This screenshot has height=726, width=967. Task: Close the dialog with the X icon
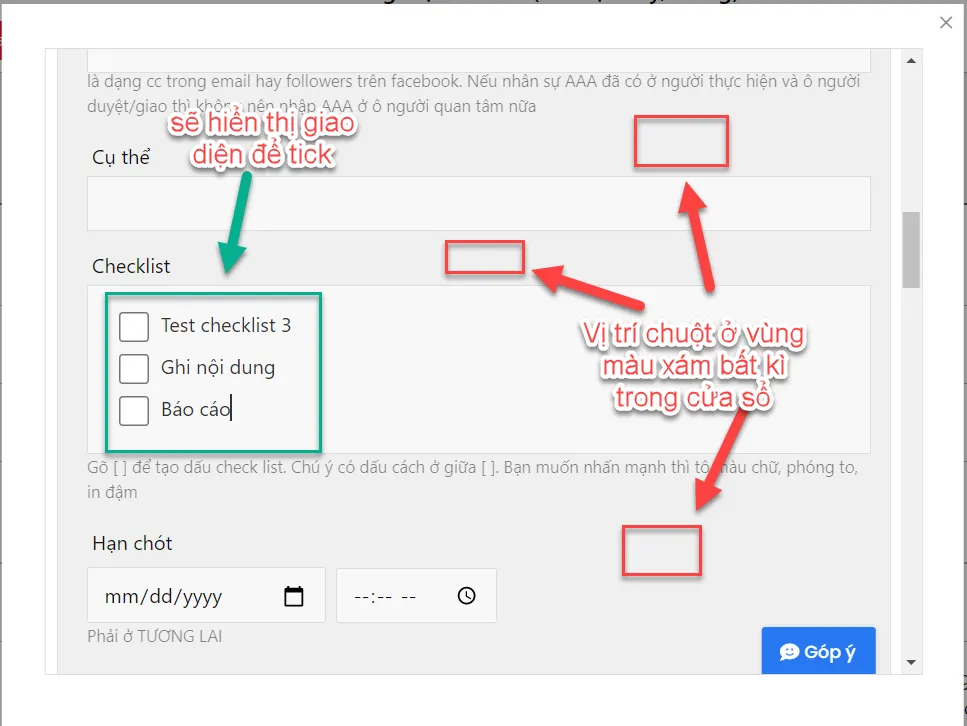click(945, 23)
